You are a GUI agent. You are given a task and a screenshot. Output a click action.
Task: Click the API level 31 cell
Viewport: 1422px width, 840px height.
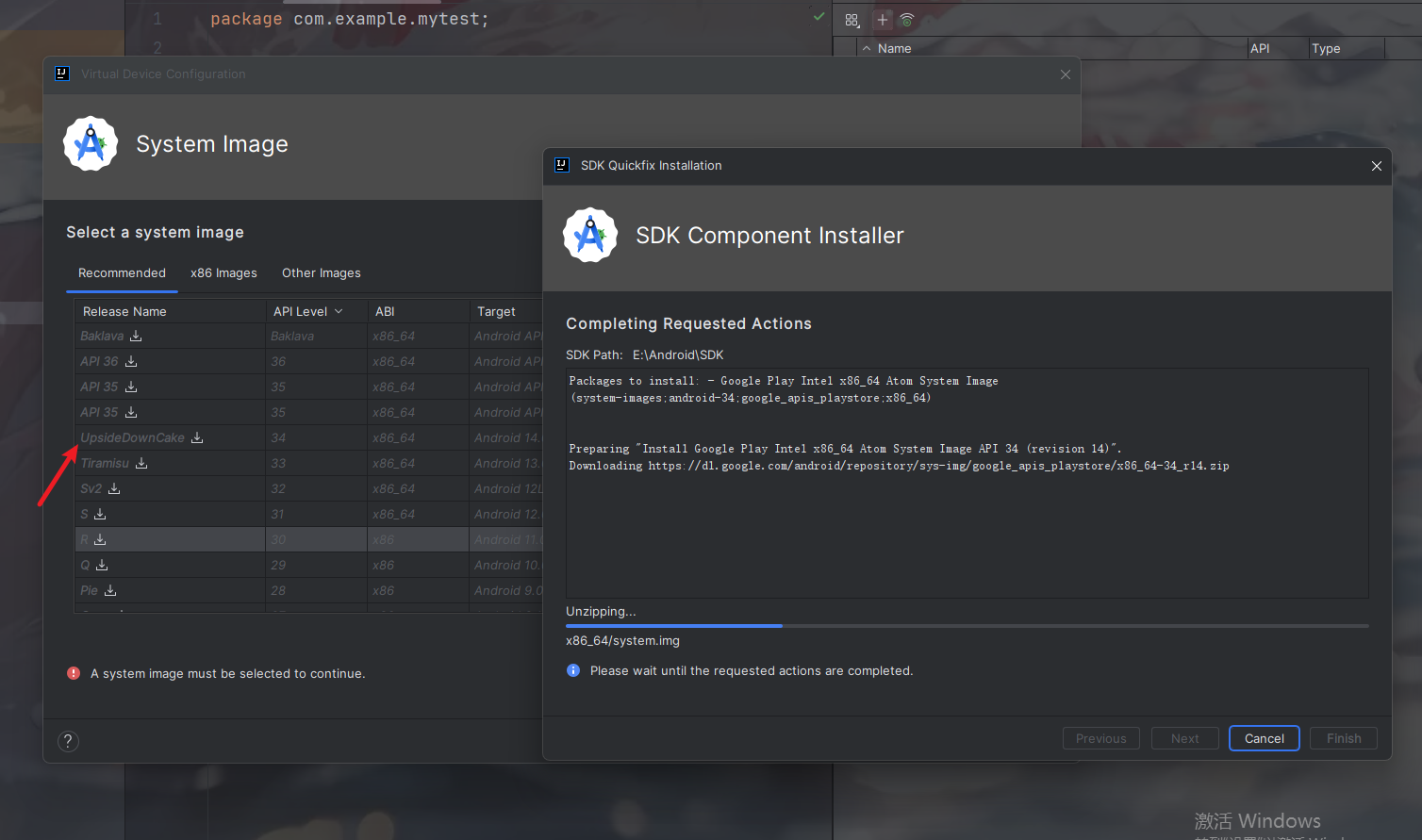pyautogui.click(x=316, y=514)
